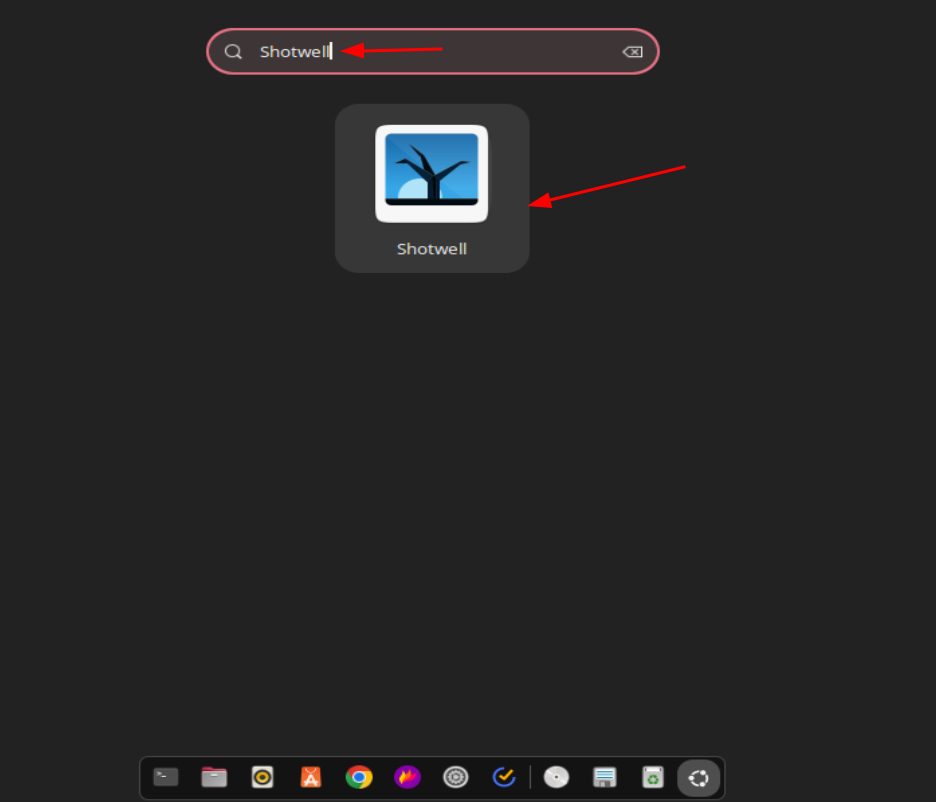936x802 pixels.
Task: Open the floppy disk drive icon in dock
Action: coord(605,778)
